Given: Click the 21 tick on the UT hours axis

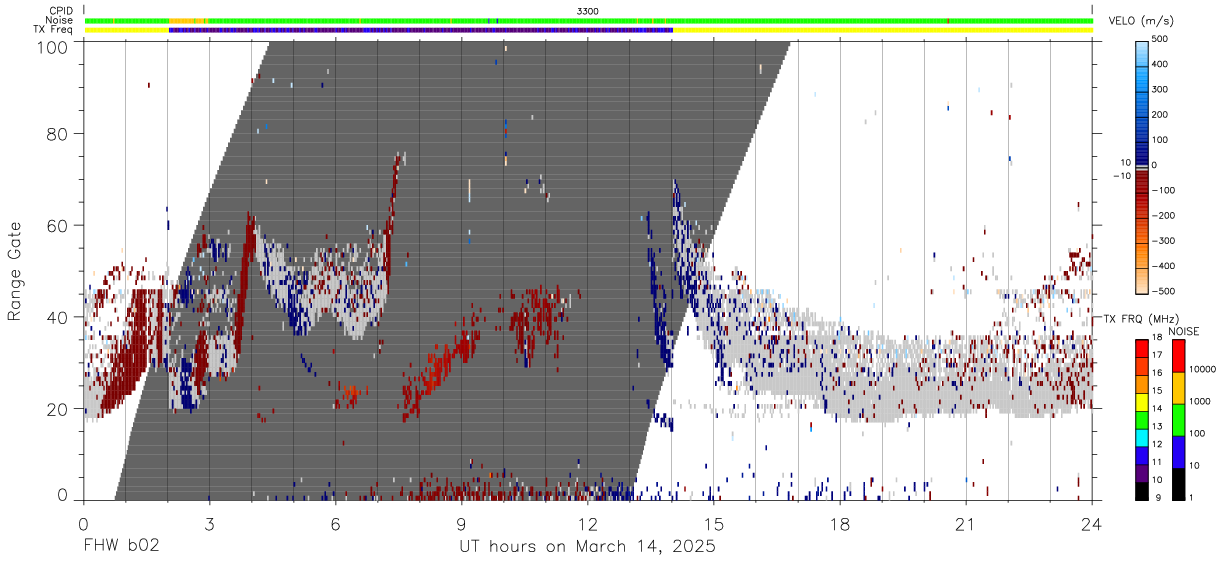Looking at the screenshot, I should (x=966, y=524).
